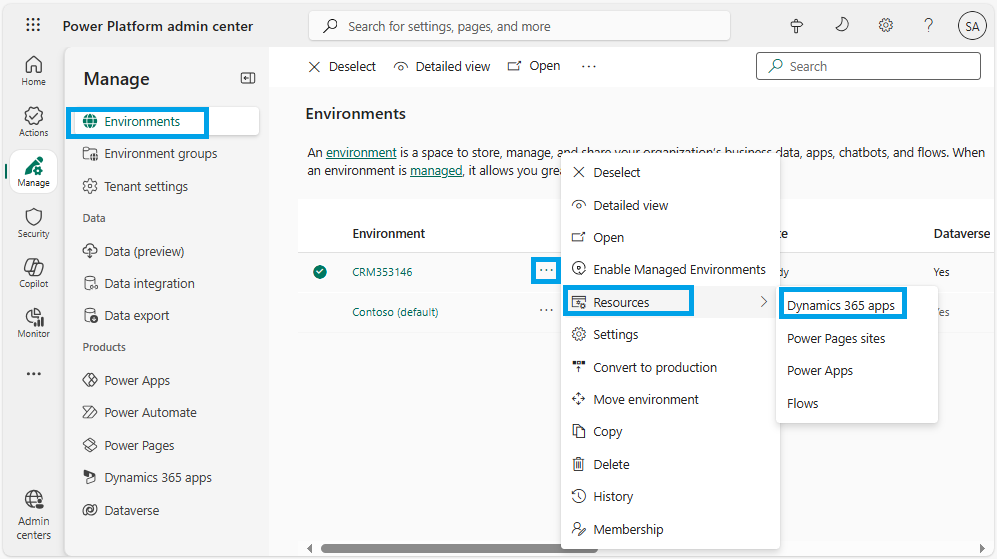Deselect the CRM353146 environment checkmark

coord(320,271)
